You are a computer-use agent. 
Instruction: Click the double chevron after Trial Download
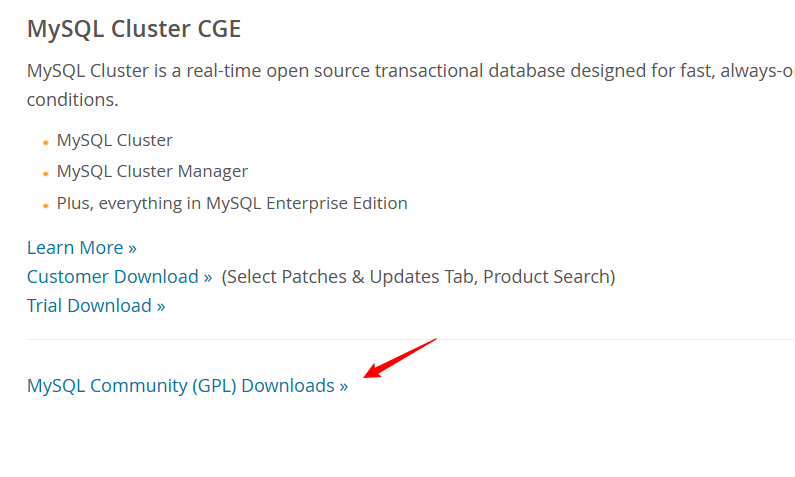point(161,307)
